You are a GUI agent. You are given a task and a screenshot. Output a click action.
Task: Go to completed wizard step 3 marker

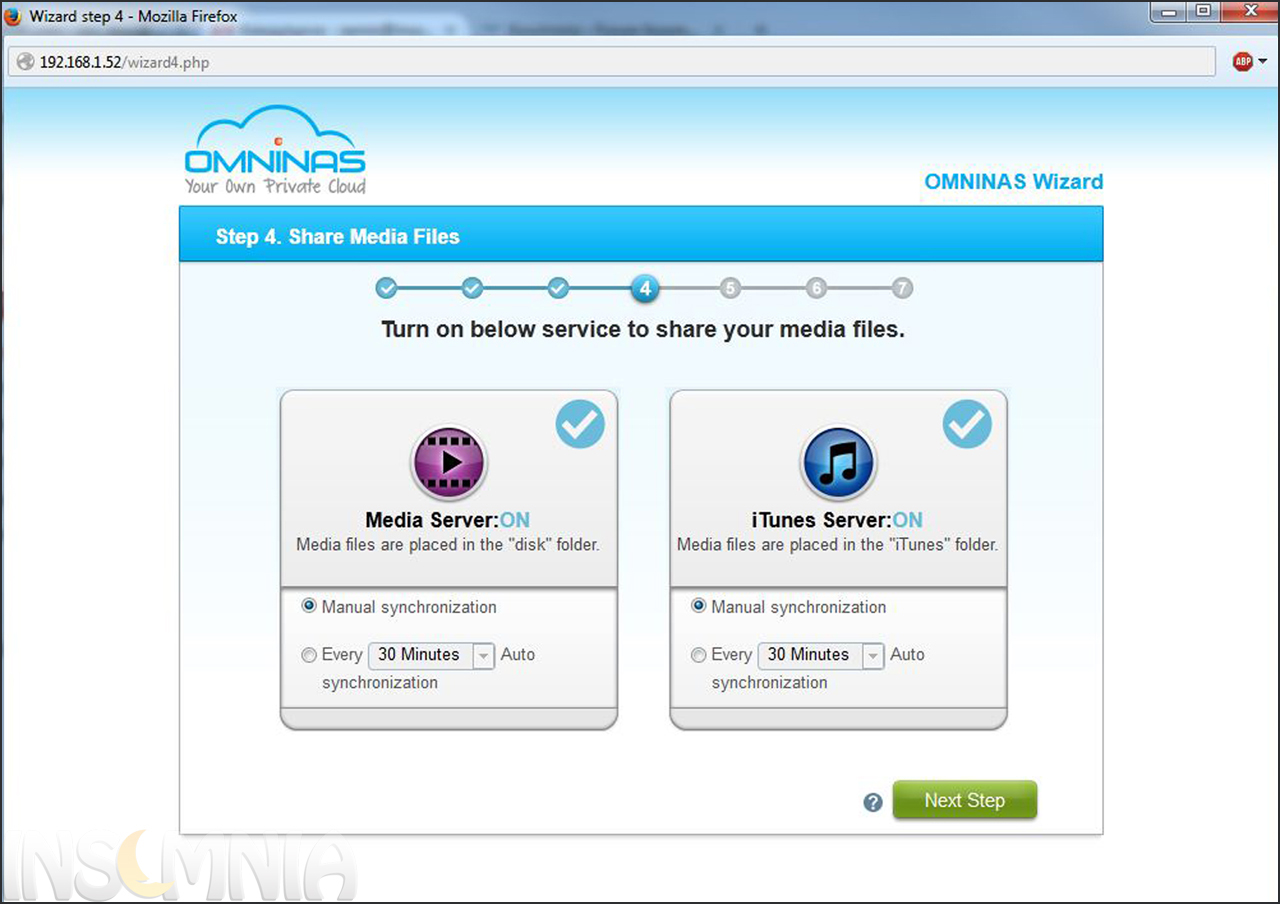point(558,289)
